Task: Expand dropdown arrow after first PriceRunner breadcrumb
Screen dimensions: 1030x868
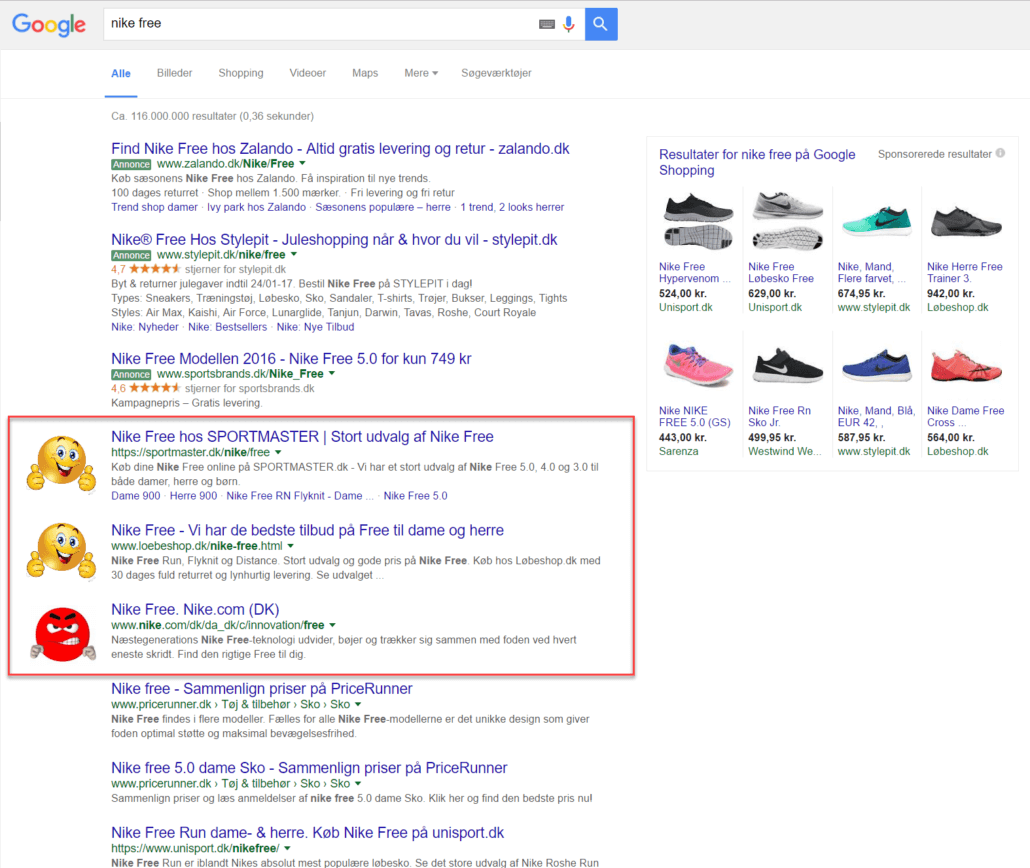Action: tap(358, 704)
